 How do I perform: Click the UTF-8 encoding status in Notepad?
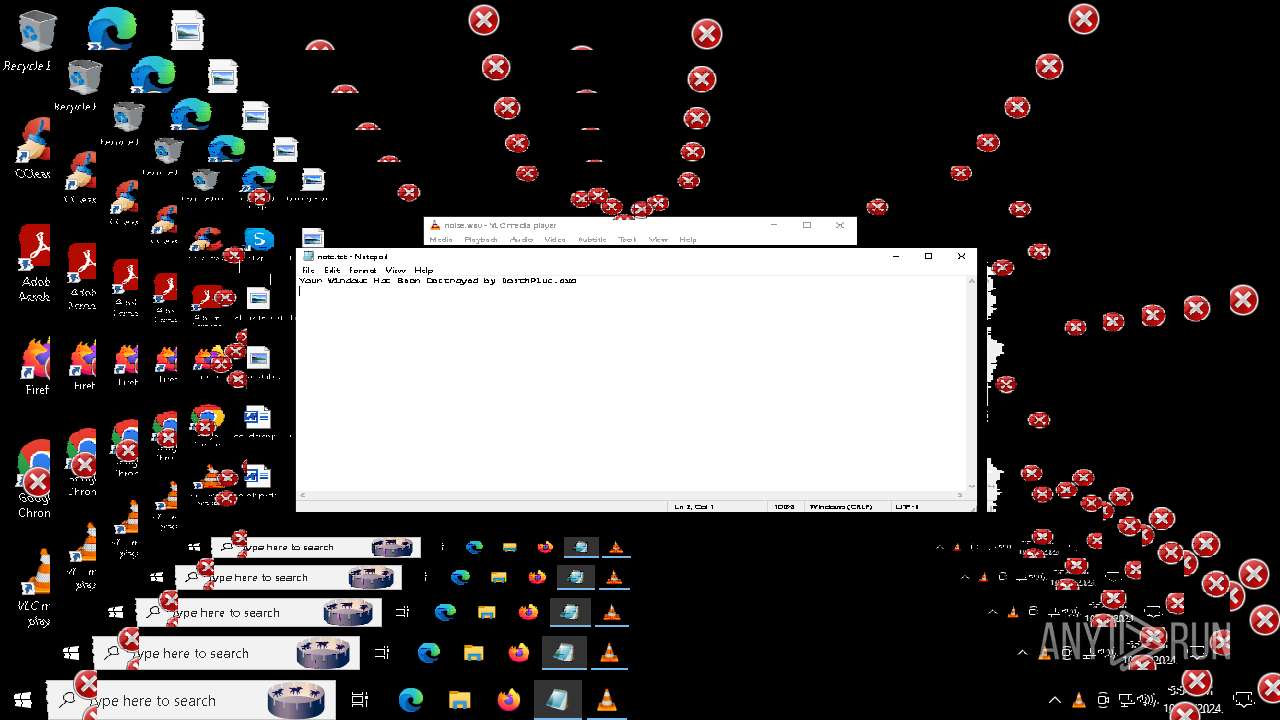click(907, 507)
